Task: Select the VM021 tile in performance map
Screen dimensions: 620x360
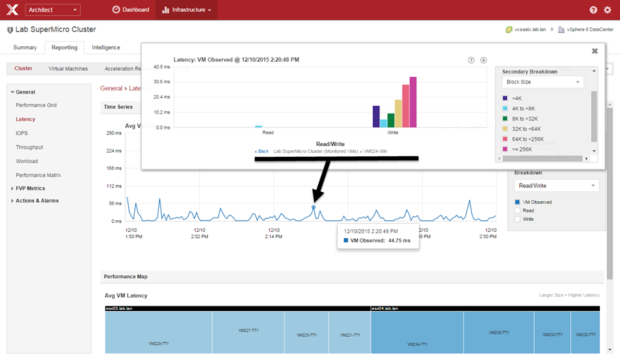Action: tap(350, 332)
